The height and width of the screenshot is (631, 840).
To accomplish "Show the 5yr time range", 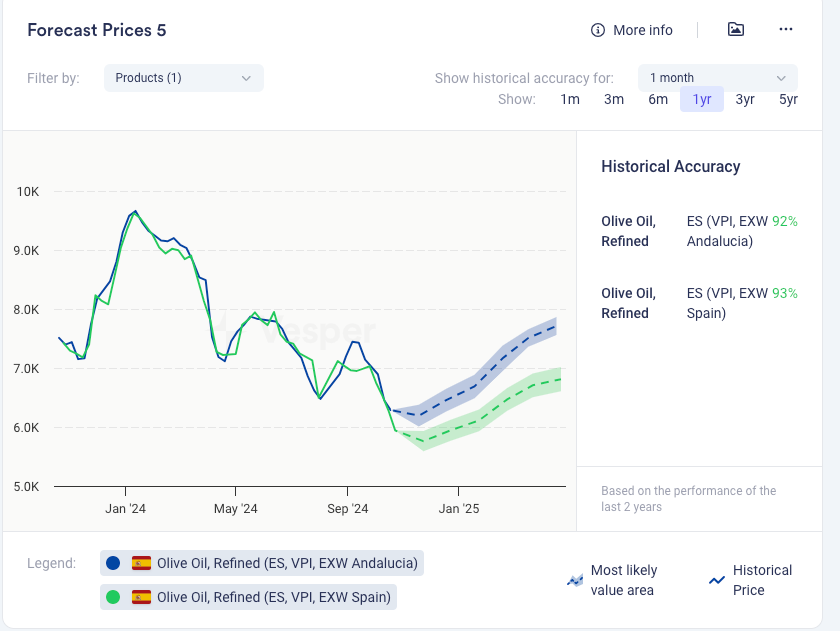I will pos(788,99).
